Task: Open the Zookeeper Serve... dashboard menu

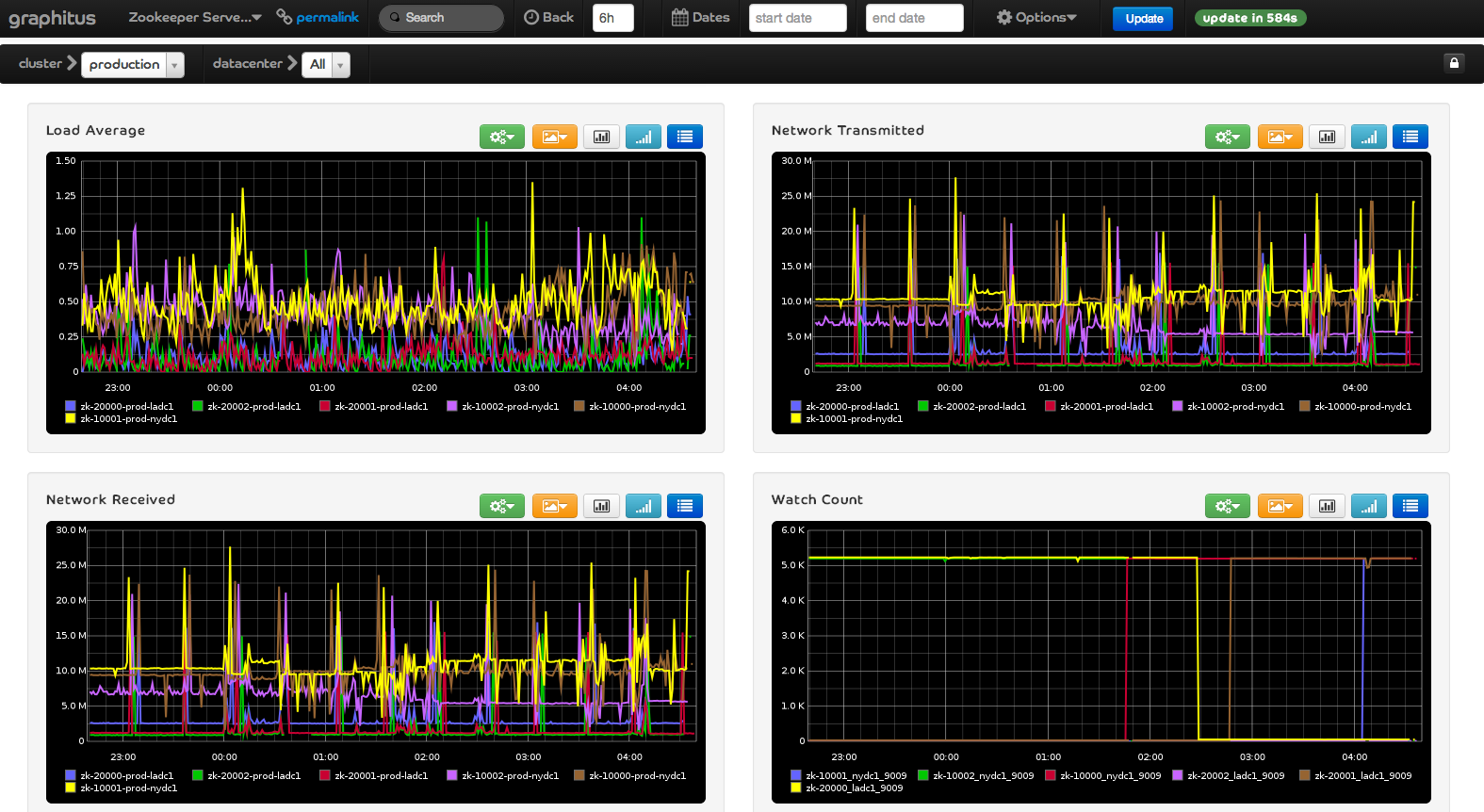Action: (195, 17)
